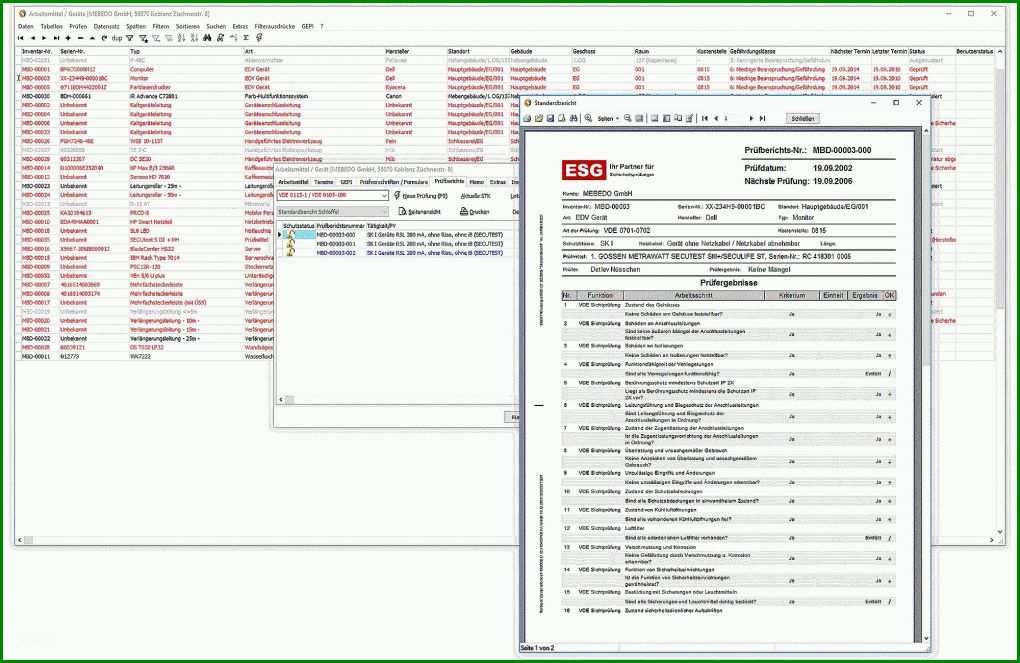Open the Daten menu
Screen dimensions: 1020x663
25,27
